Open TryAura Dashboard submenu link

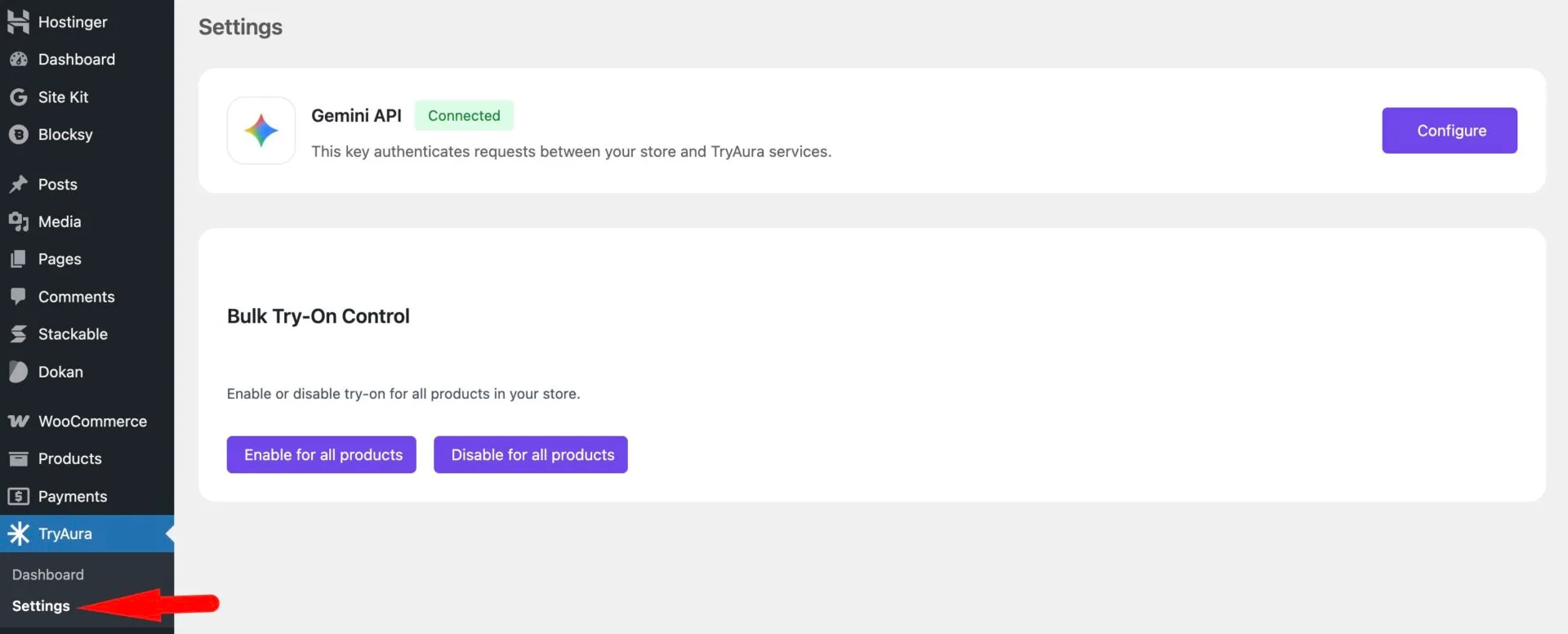[x=48, y=575]
